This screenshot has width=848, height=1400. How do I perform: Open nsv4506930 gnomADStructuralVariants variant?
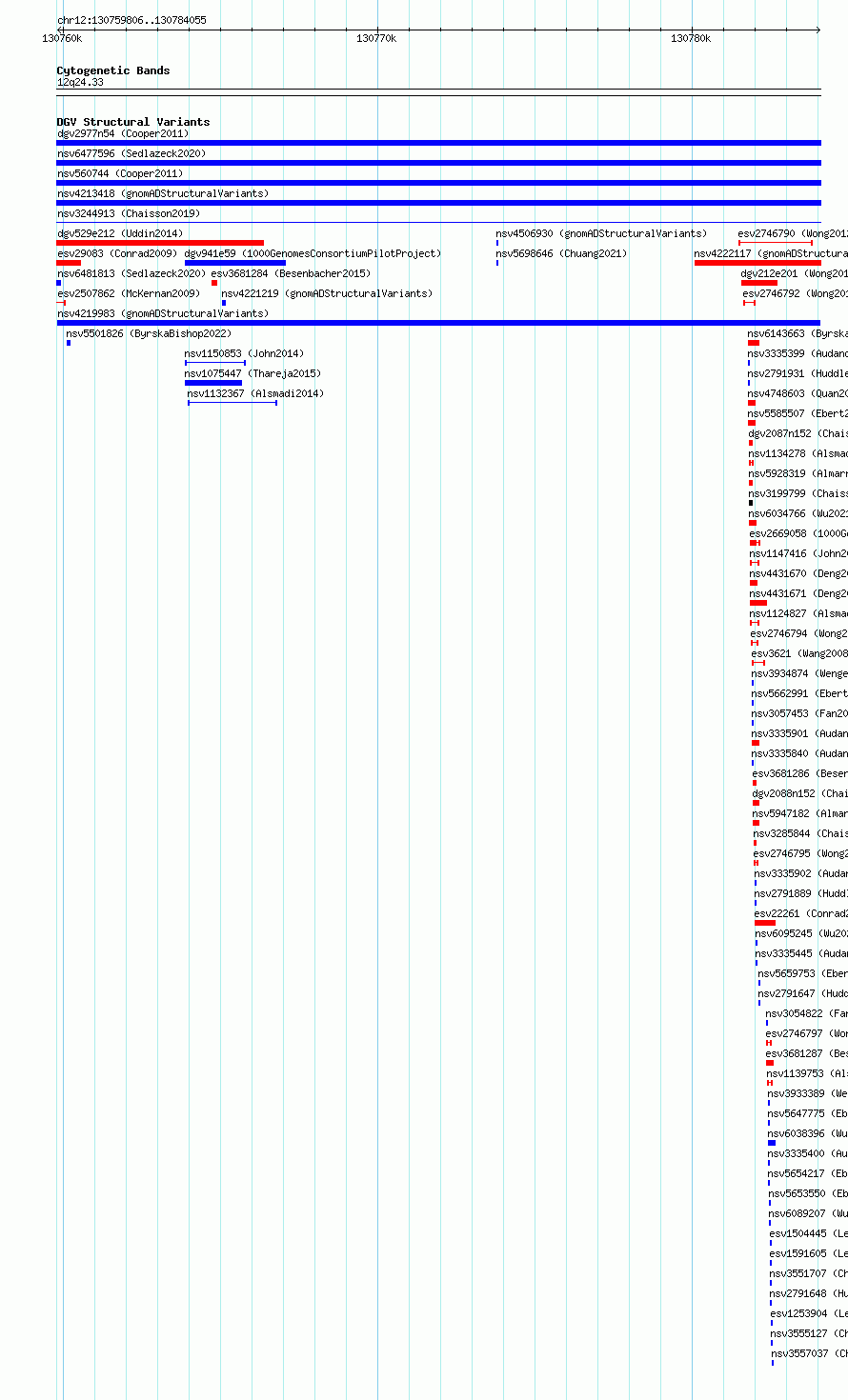(601, 233)
